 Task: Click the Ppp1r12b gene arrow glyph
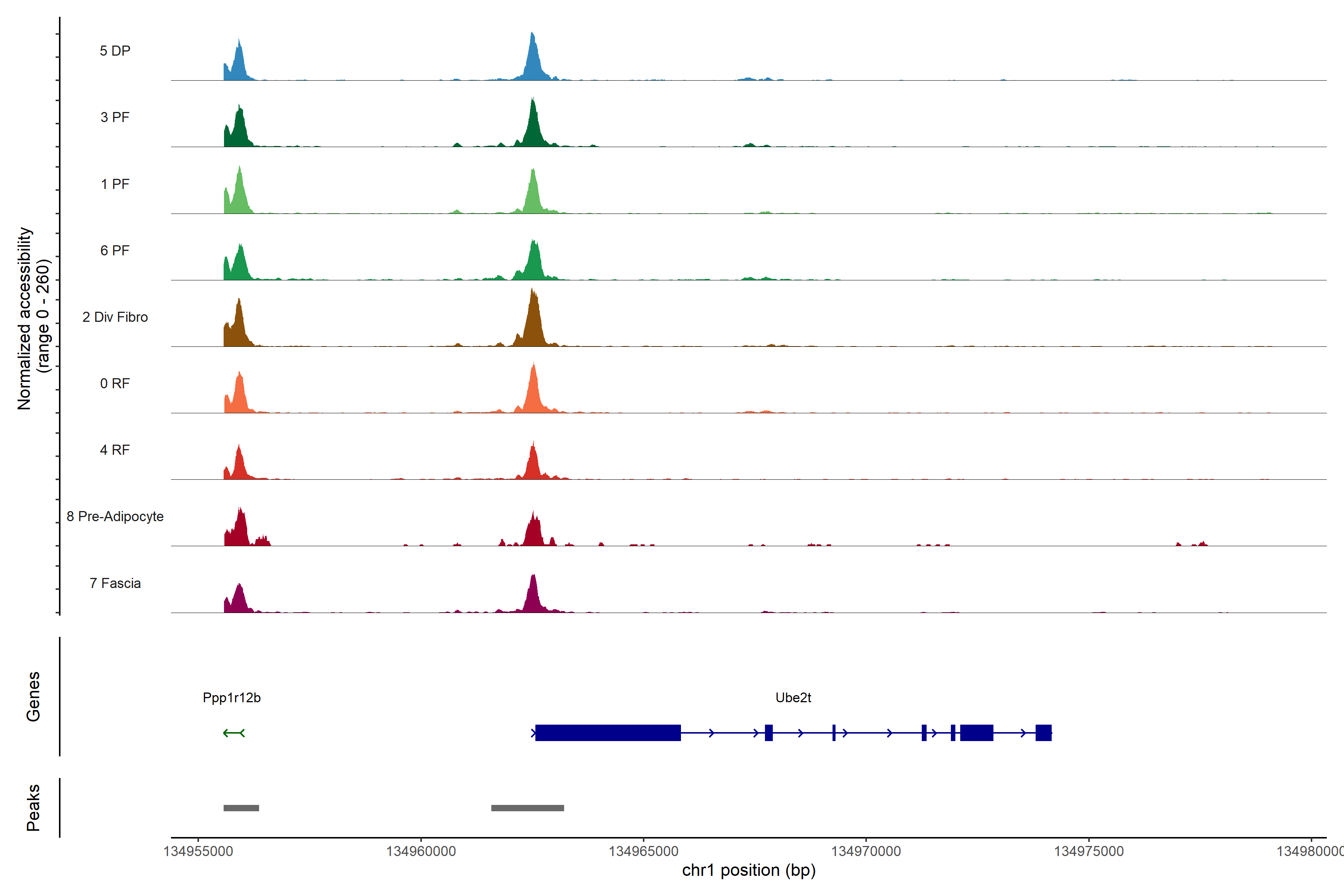[234, 732]
